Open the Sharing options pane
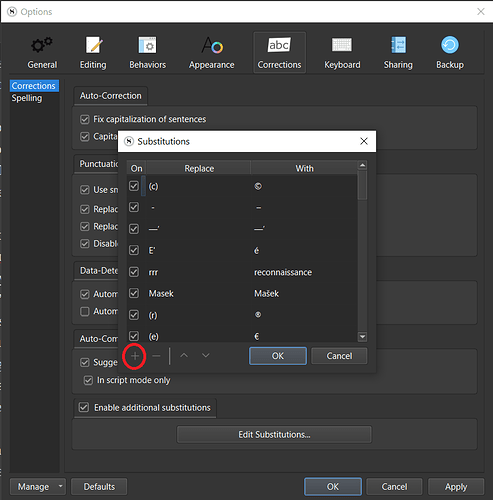493x500 pixels. pyautogui.click(x=398, y=53)
